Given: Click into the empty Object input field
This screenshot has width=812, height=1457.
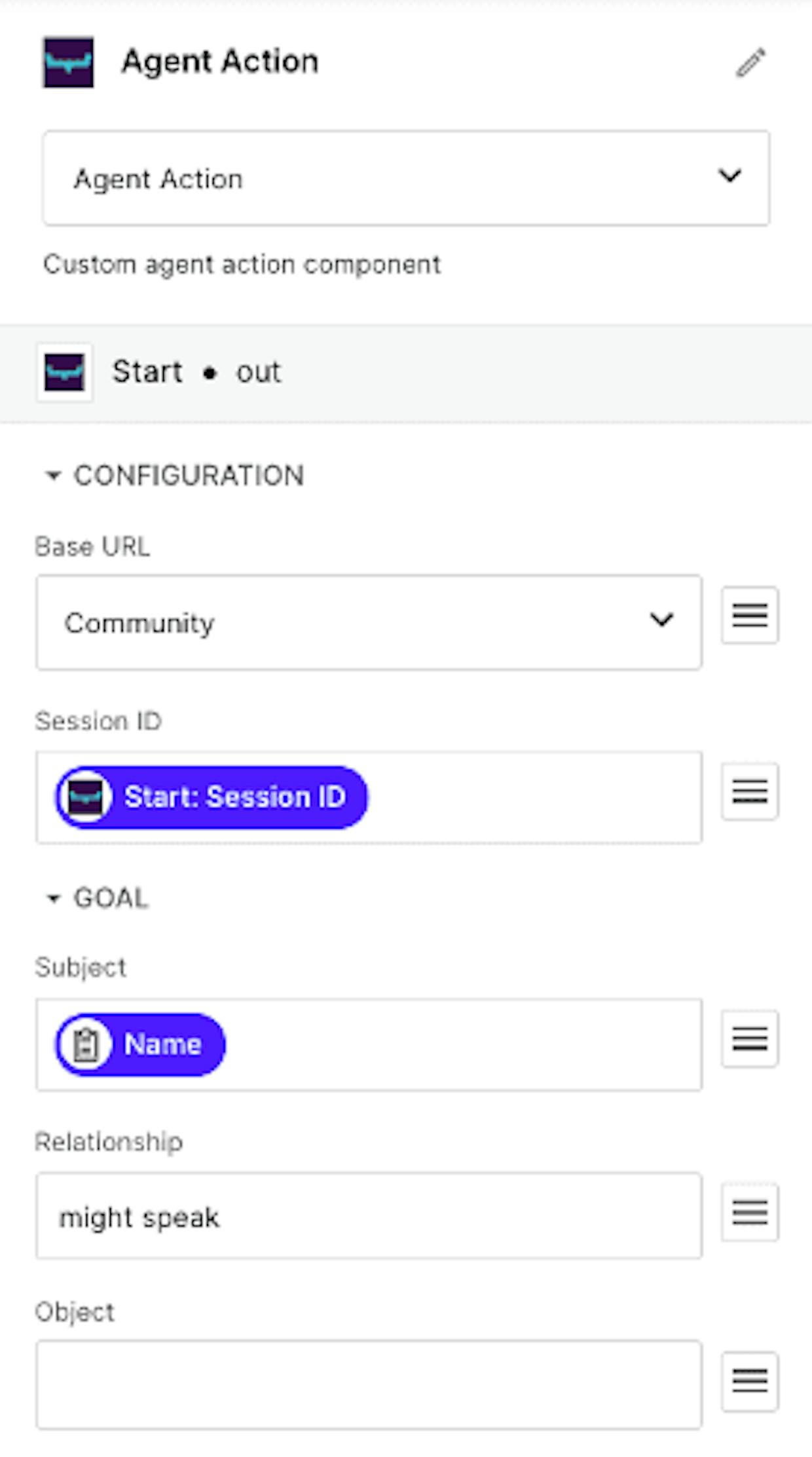Looking at the screenshot, I should click(369, 1384).
